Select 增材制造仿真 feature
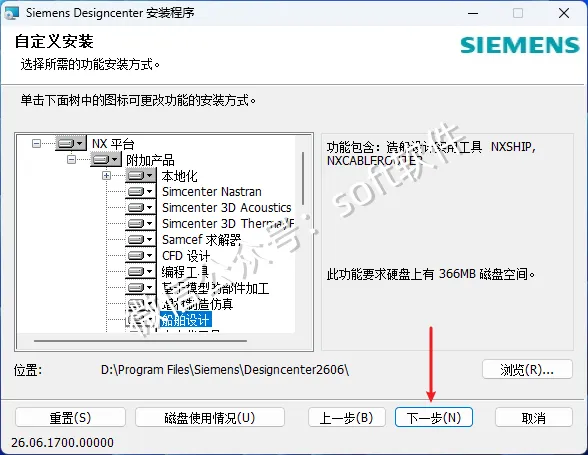This screenshot has width=588, height=455. 197,304
